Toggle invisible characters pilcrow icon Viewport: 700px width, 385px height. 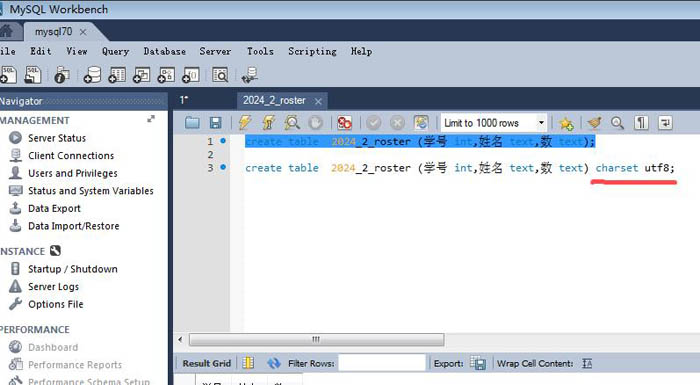coord(641,122)
